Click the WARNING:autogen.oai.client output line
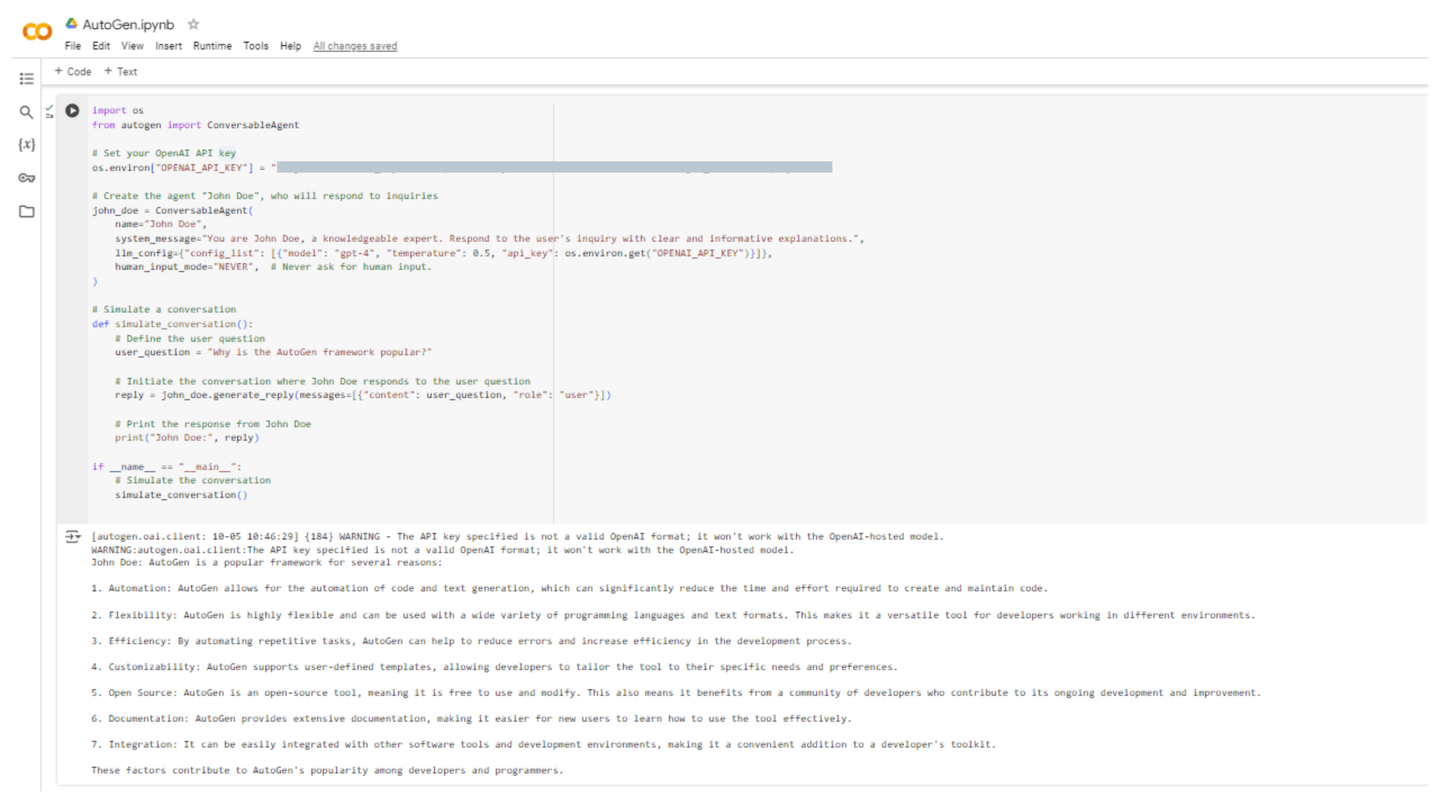Screen dimensions: 1440x805 [443, 550]
